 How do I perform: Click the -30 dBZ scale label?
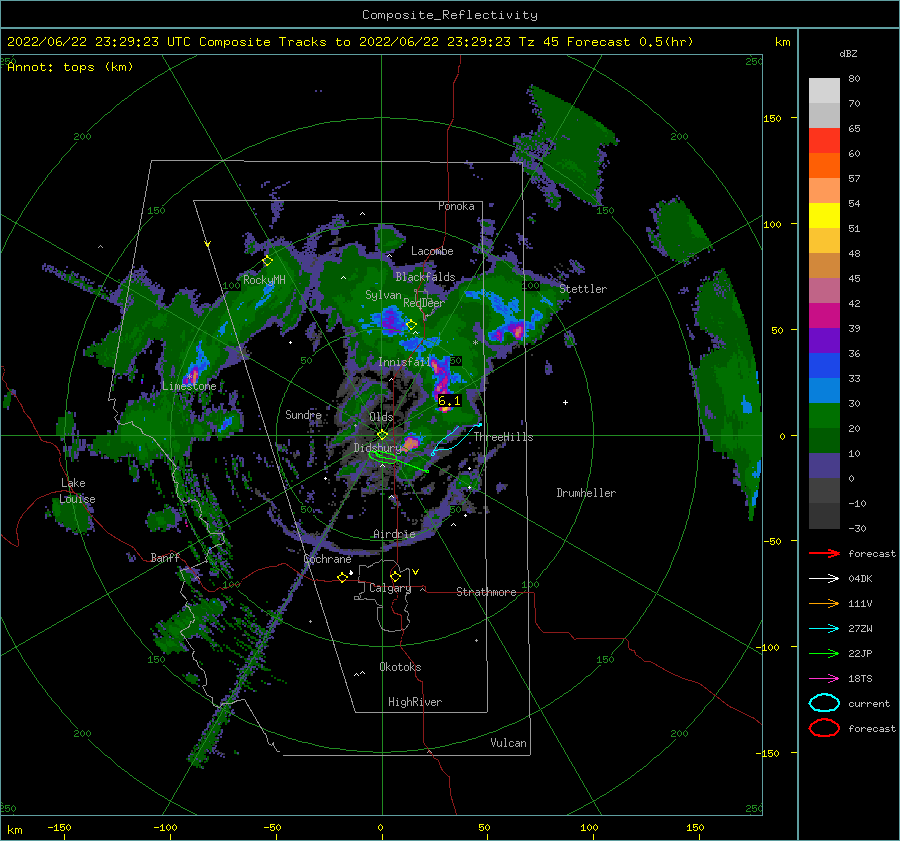857,528
